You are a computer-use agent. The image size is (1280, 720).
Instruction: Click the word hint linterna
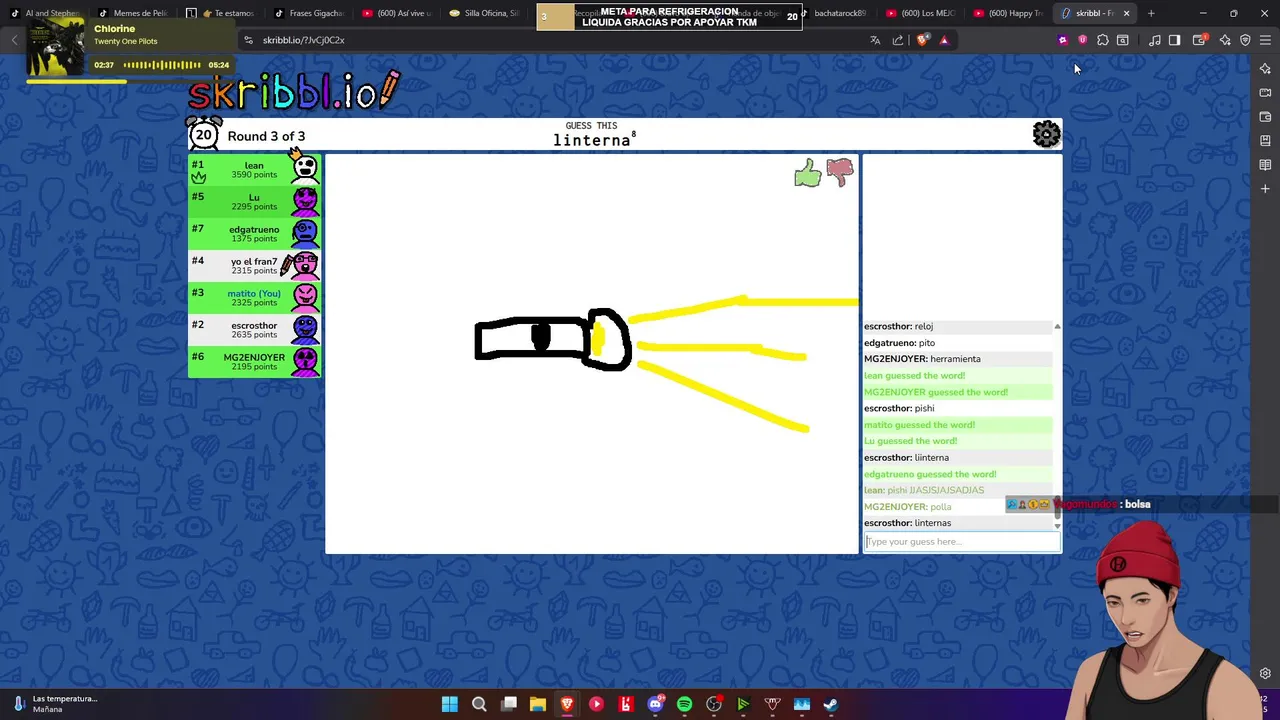click(x=591, y=141)
